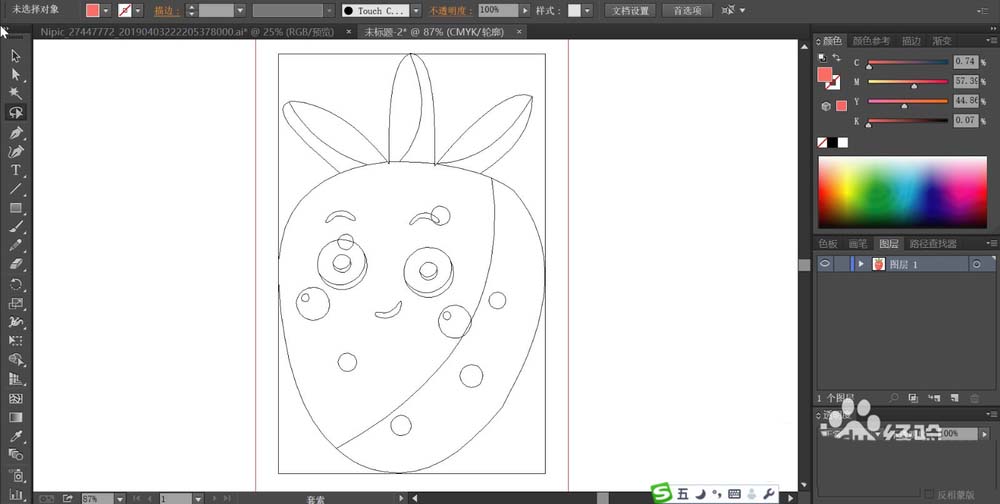Image resolution: width=1000 pixels, height=504 pixels.
Task: Open the 描边 link in control bar
Action: 166,11
